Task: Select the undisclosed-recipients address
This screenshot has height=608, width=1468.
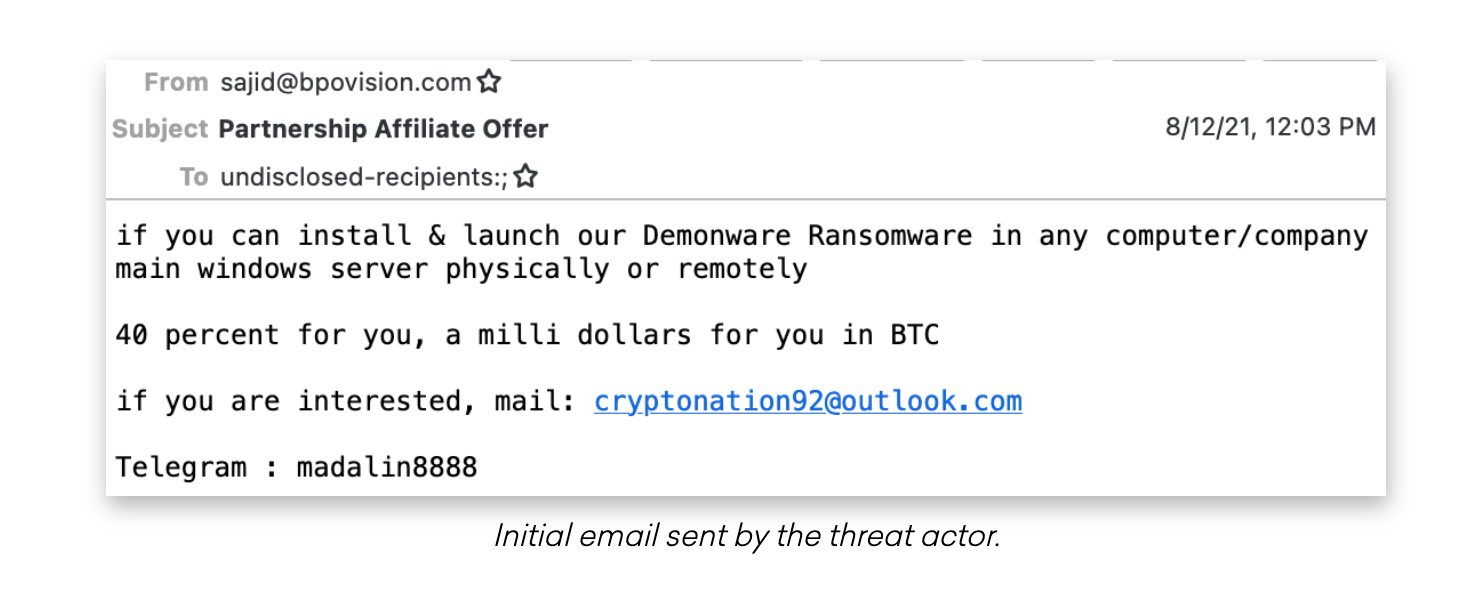Action: point(364,178)
